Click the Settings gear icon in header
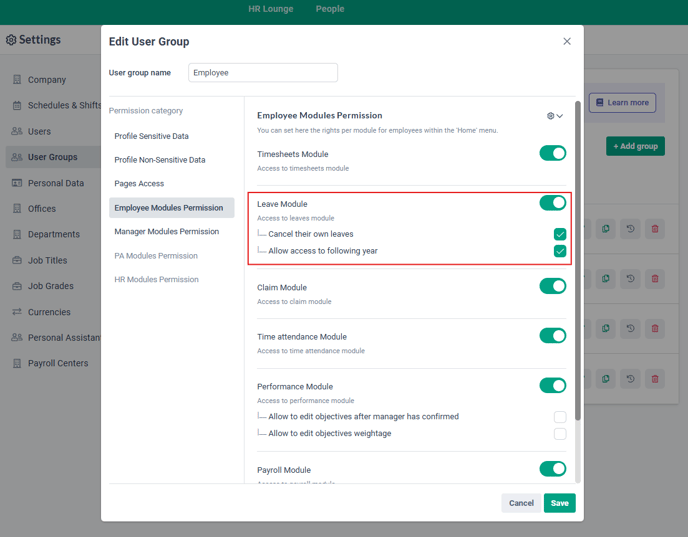Image resolution: width=688 pixels, height=537 pixels. click(11, 40)
